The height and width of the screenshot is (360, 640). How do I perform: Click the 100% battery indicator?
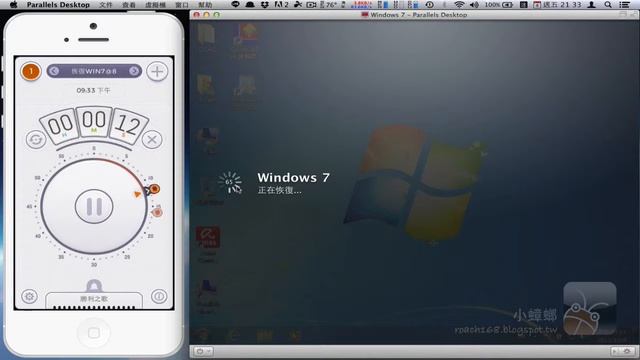(498, 4)
